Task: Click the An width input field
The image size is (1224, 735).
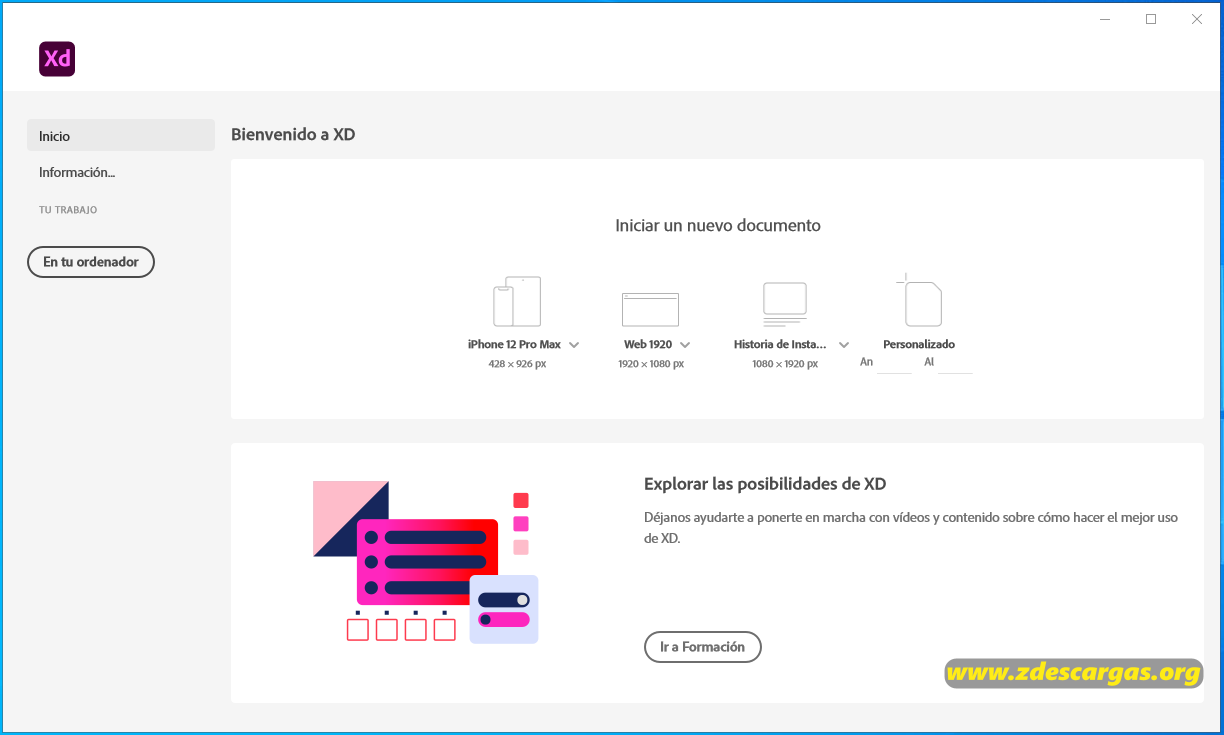Action: [895, 363]
